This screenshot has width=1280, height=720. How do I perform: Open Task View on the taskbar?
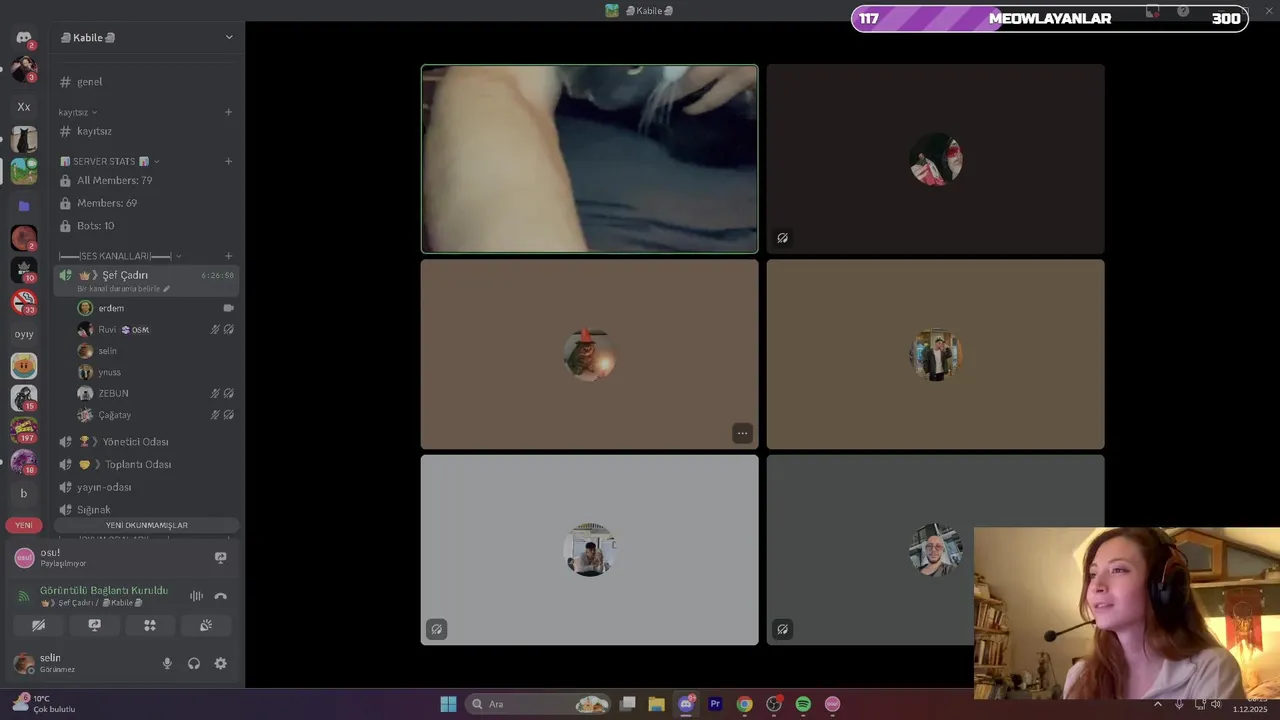pyautogui.click(x=627, y=704)
